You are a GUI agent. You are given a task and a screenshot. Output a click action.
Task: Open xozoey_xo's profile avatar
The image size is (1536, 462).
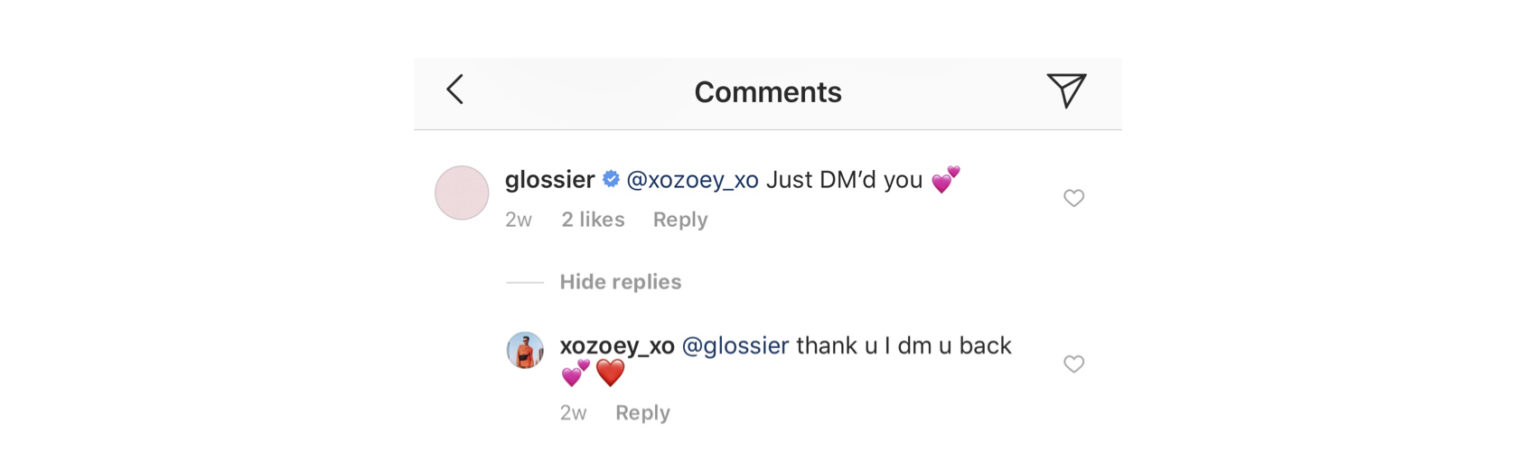point(525,350)
